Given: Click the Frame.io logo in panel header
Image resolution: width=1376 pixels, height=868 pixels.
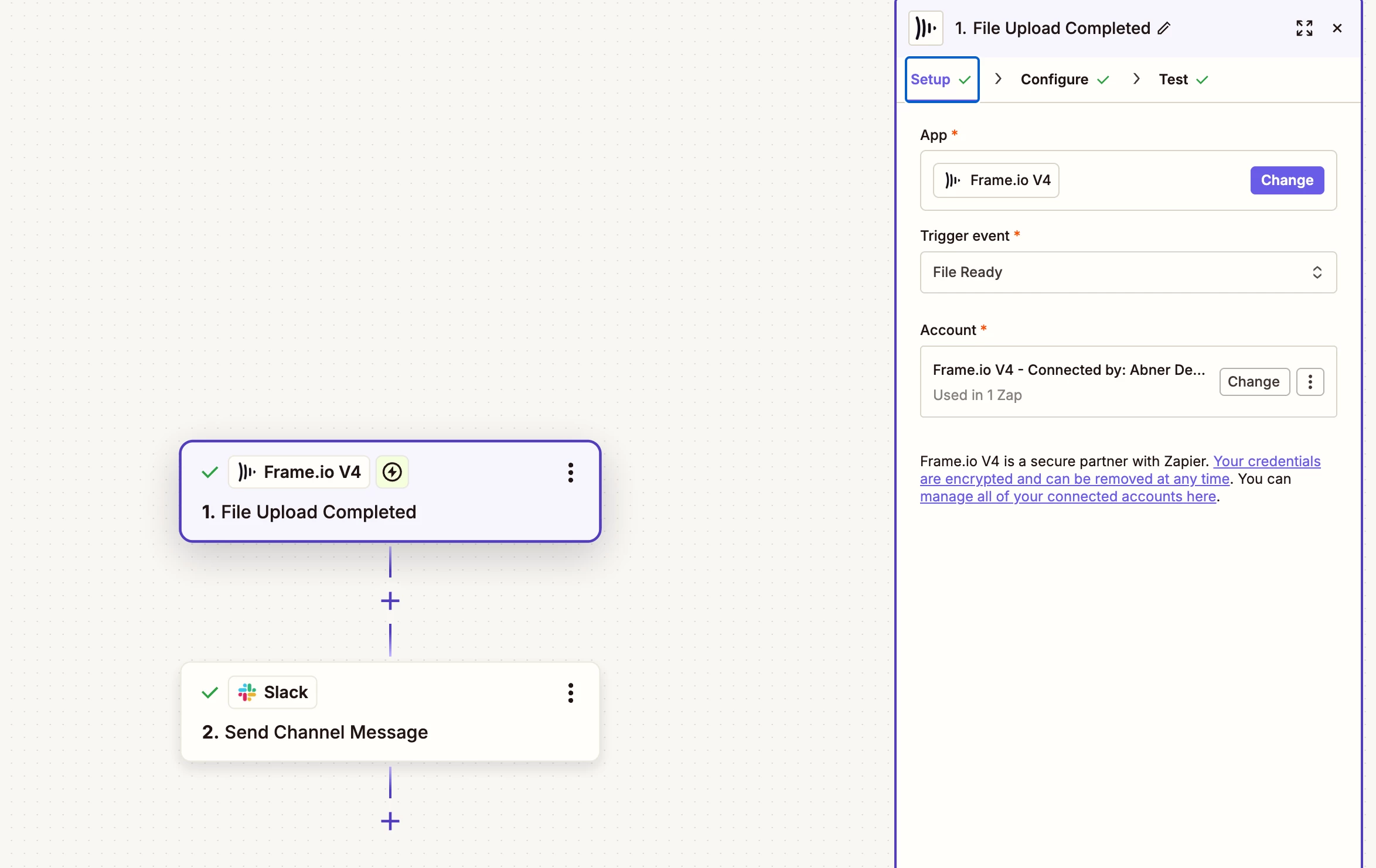Looking at the screenshot, I should (x=926, y=28).
